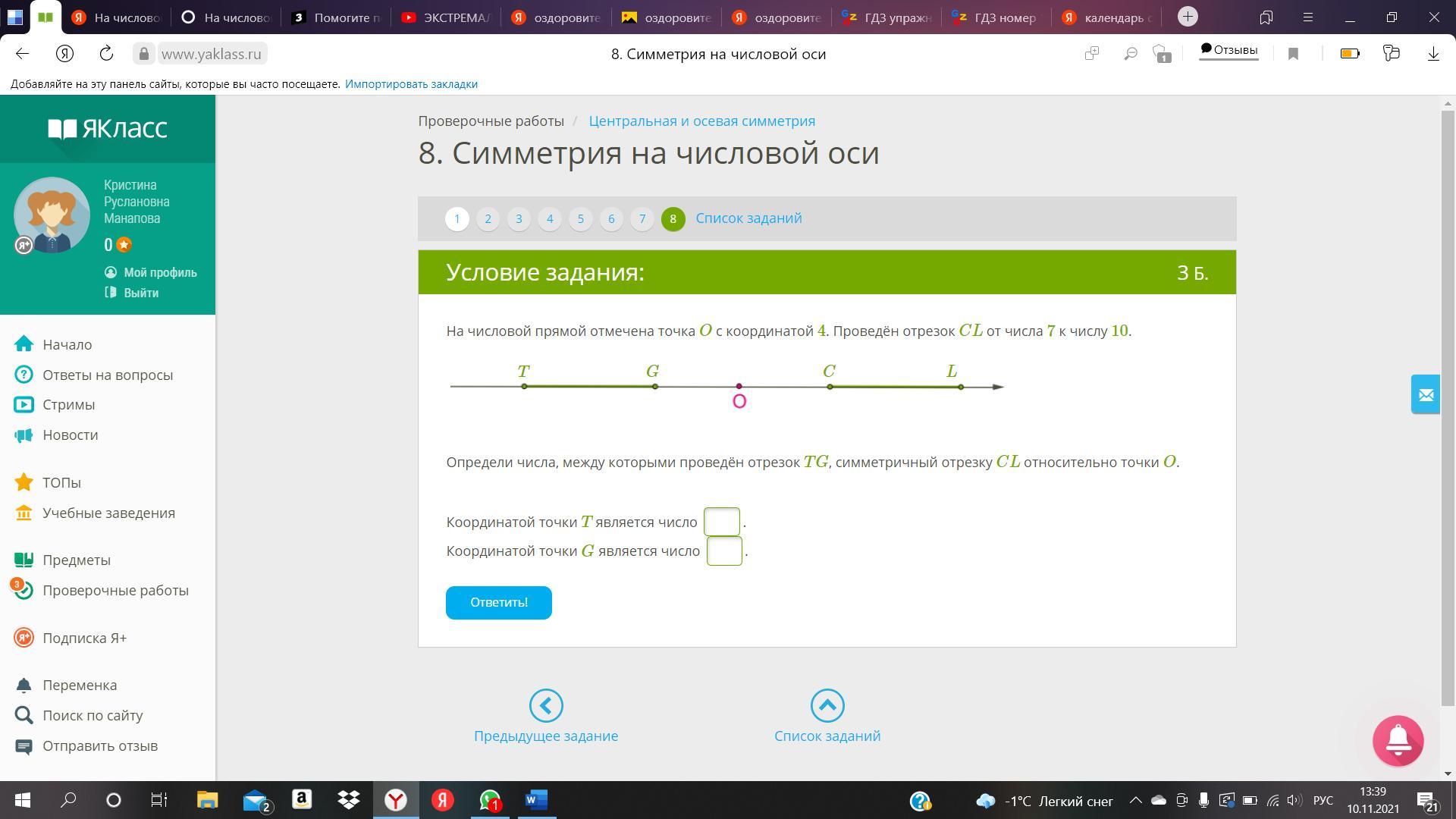This screenshot has width=1456, height=819.
Task: Switch to the ГДЗ номер tab
Action: 996,17
